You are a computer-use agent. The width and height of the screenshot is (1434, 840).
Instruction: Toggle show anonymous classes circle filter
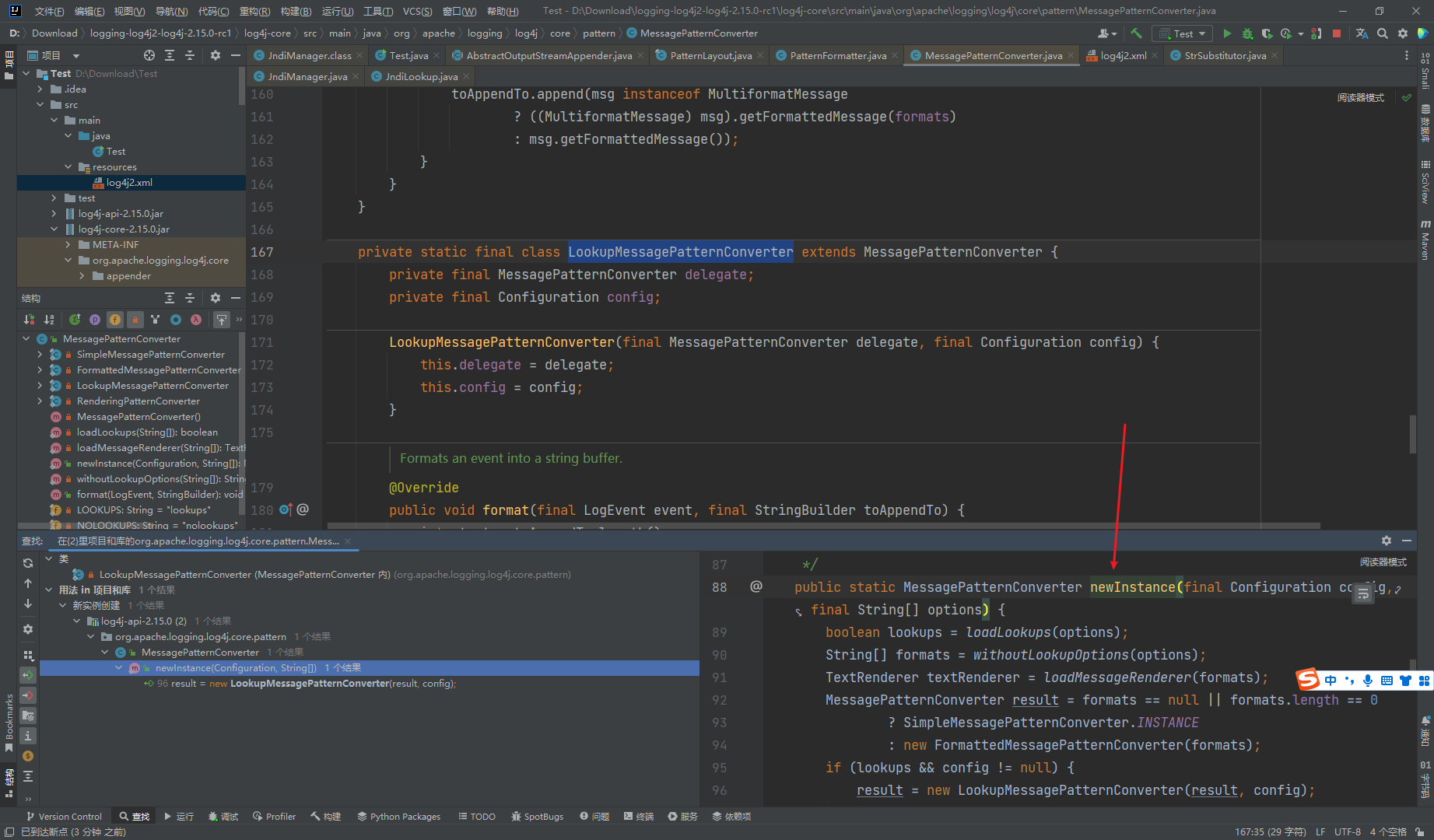coord(176,320)
